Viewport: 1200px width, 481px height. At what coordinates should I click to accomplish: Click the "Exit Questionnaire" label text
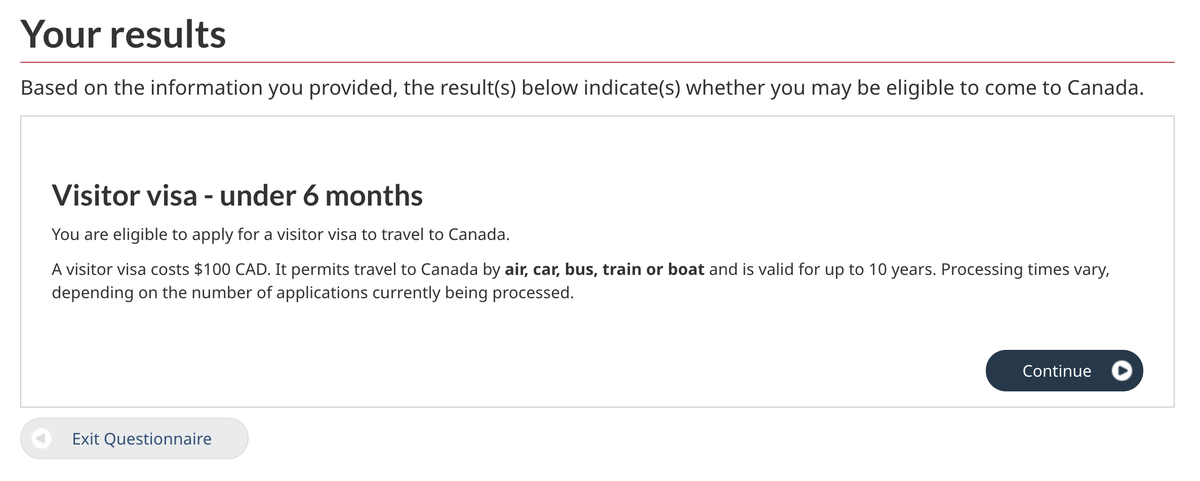(142, 439)
